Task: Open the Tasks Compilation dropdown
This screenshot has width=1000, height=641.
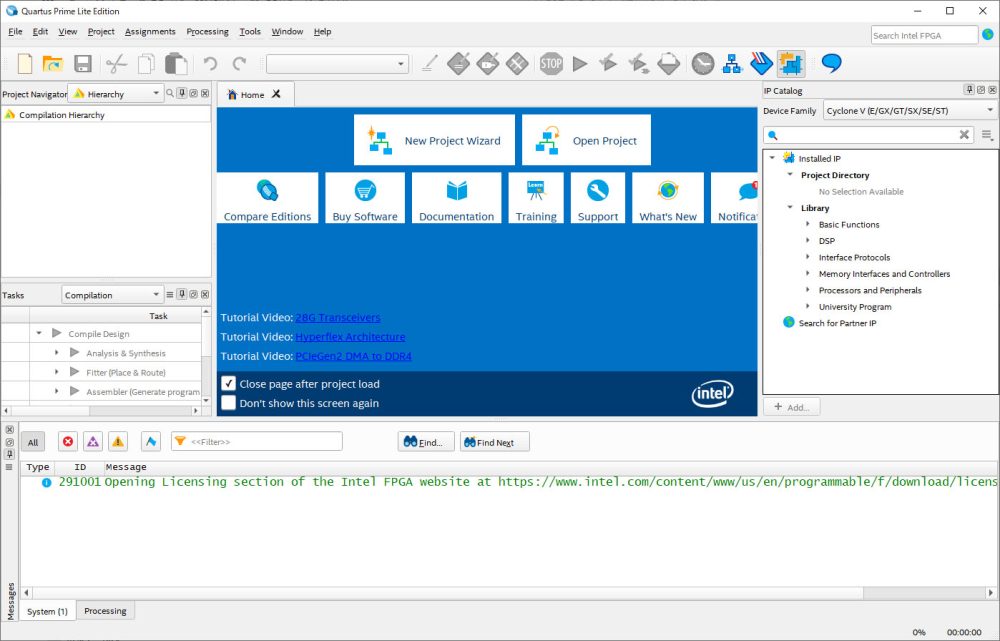Action: (112, 295)
